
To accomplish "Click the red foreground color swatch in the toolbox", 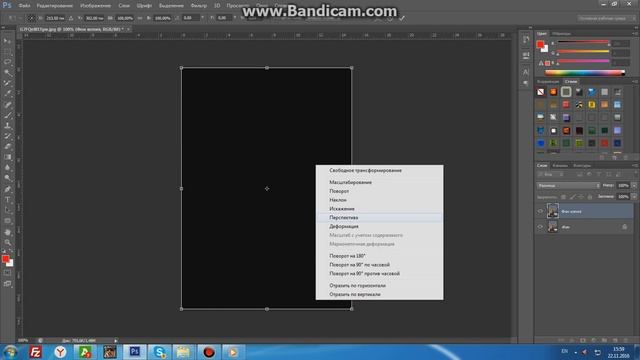I will pos(5,259).
